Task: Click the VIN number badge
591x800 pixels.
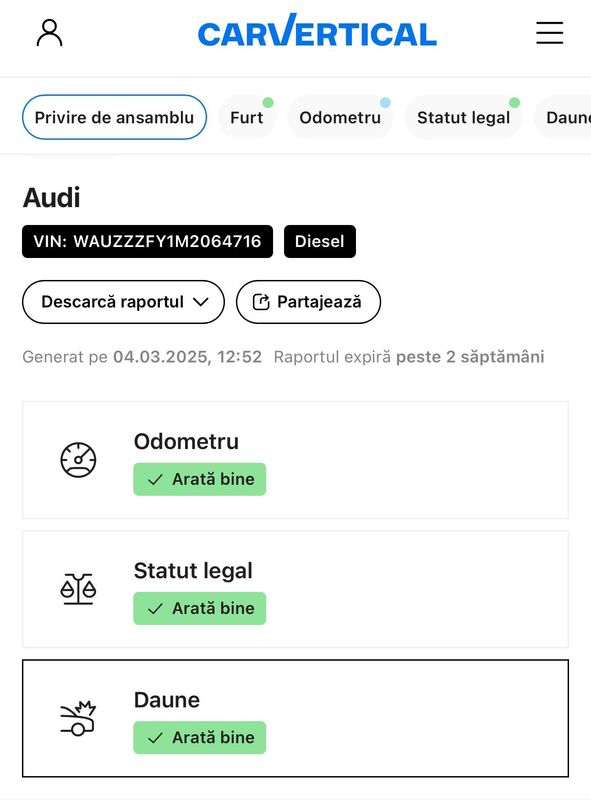Action: tap(147, 241)
